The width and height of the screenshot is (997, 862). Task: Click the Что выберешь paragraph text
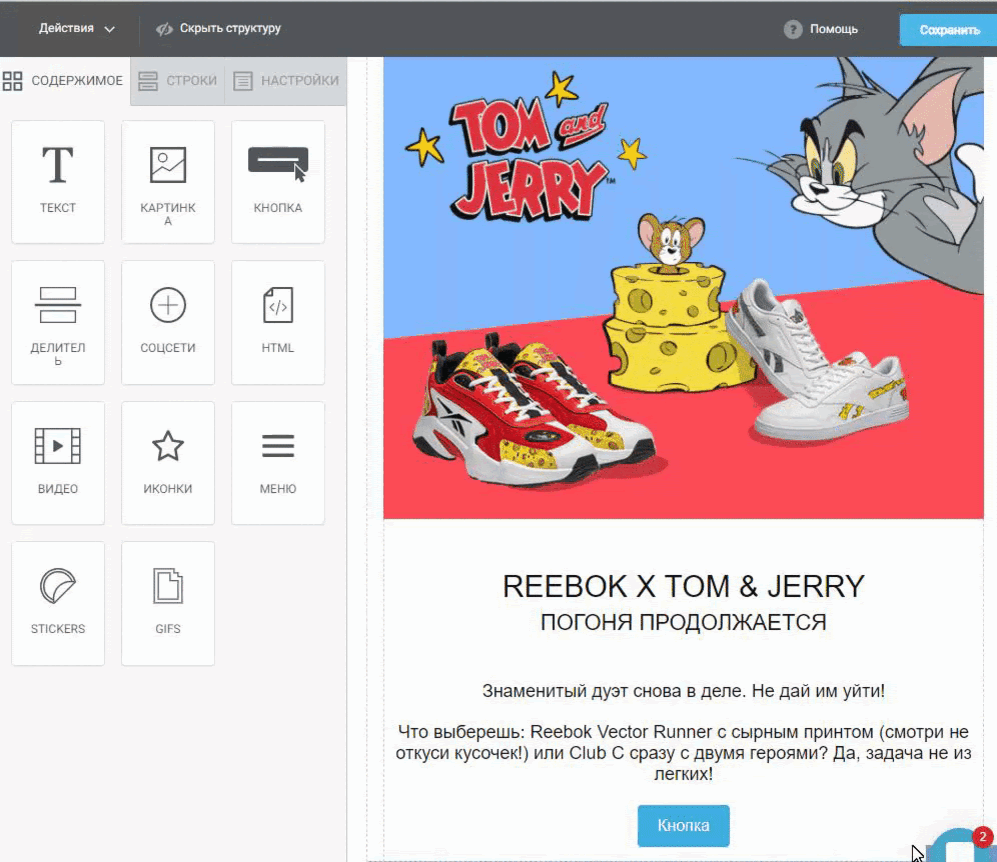click(684, 753)
